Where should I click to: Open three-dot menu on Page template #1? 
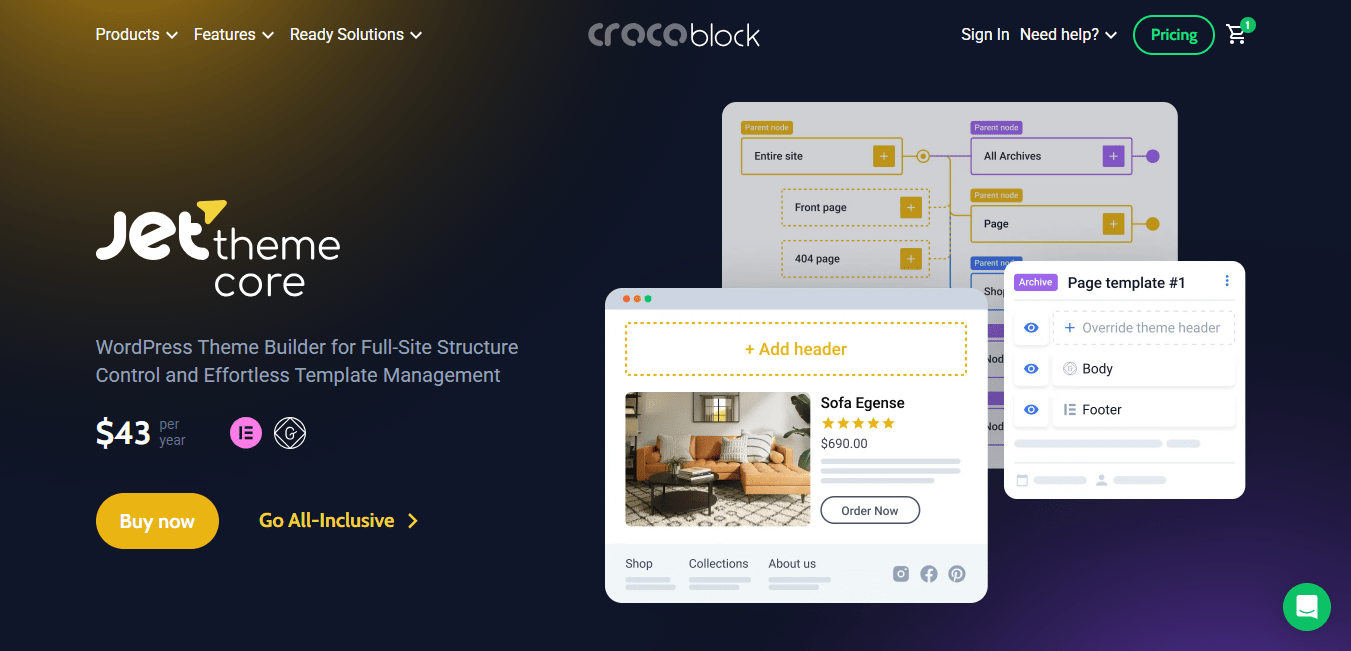click(x=1227, y=282)
